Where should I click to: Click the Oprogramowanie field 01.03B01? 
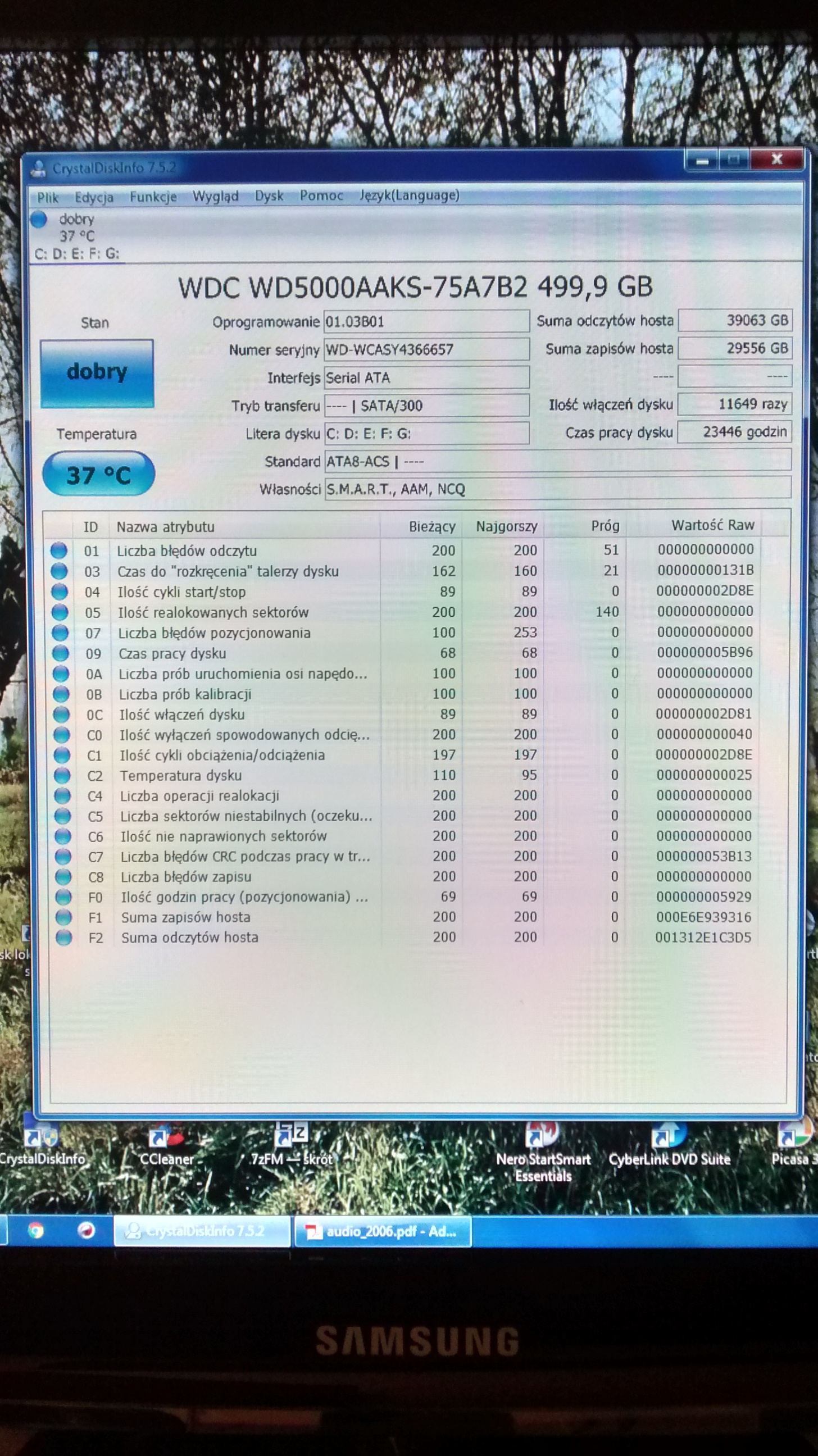[x=426, y=322]
